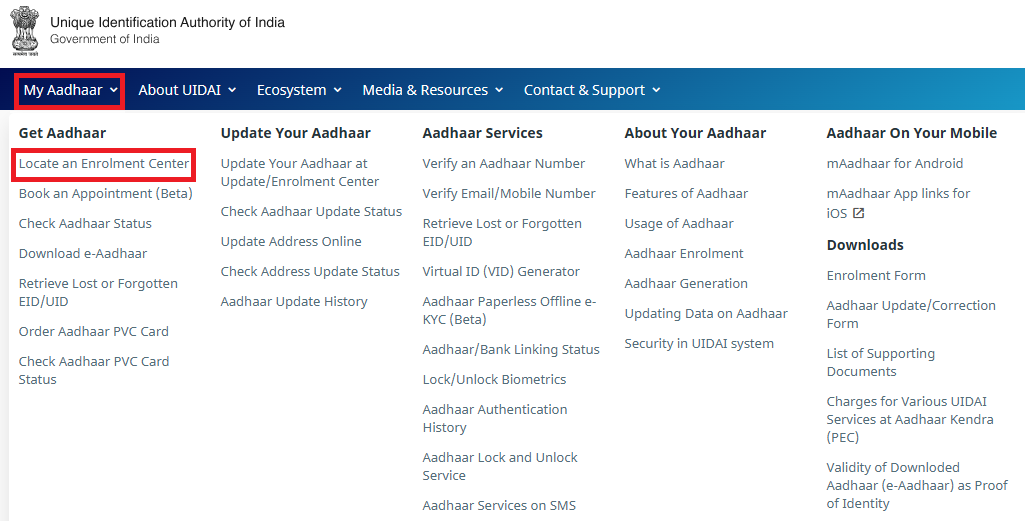The image size is (1025, 521).
Task: Open Validity of Downloded Aadhaar link
Action: (917, 486)
